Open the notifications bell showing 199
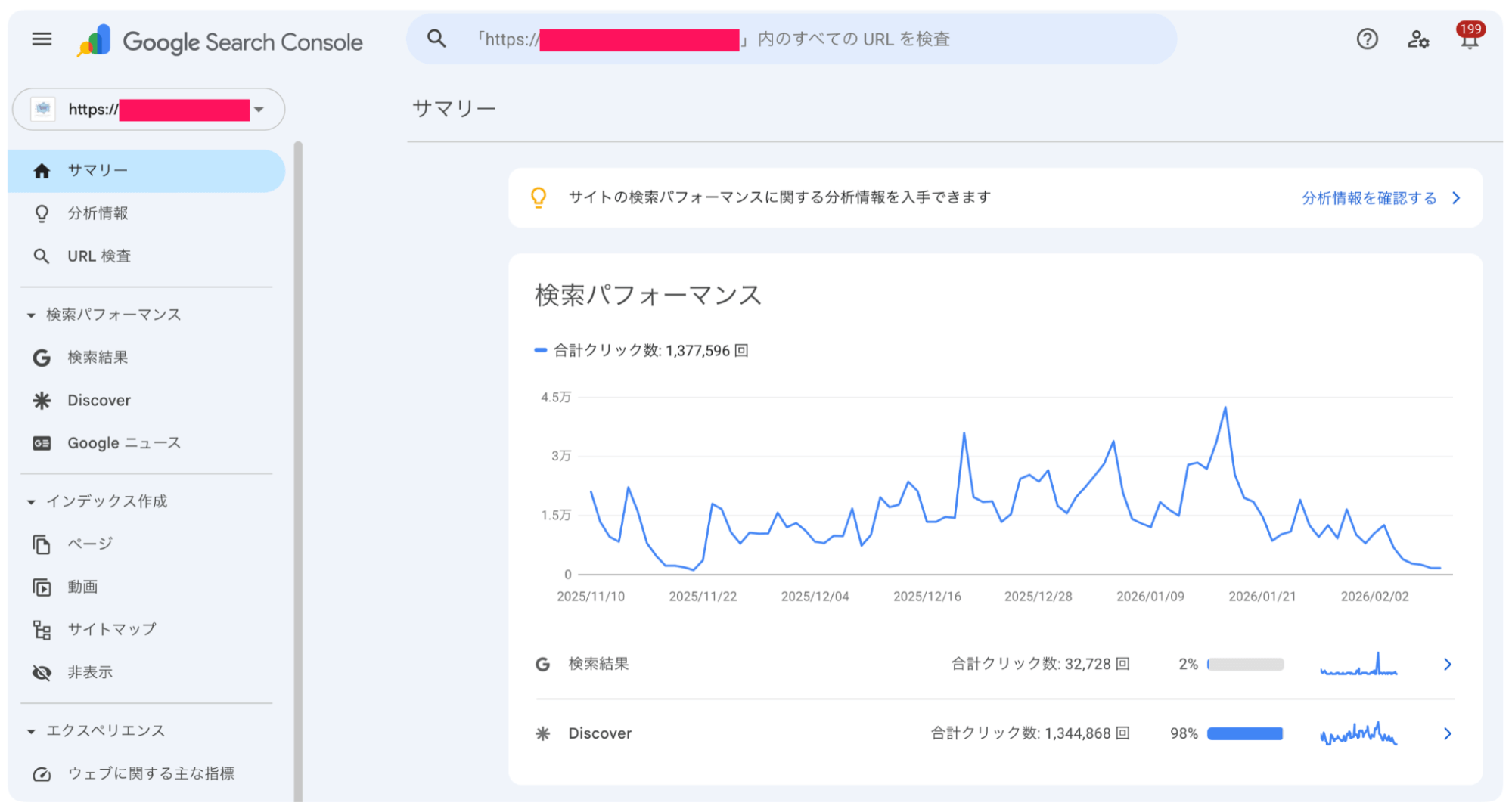1512x809 pixels. 1468,39
